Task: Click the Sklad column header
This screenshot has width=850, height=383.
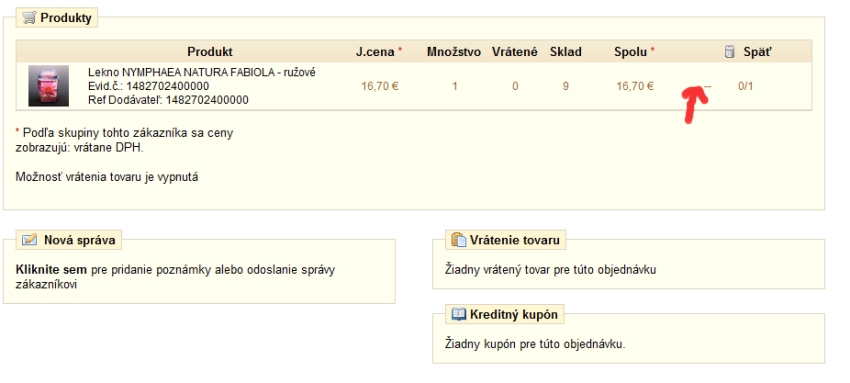Action: pos(566,52)
